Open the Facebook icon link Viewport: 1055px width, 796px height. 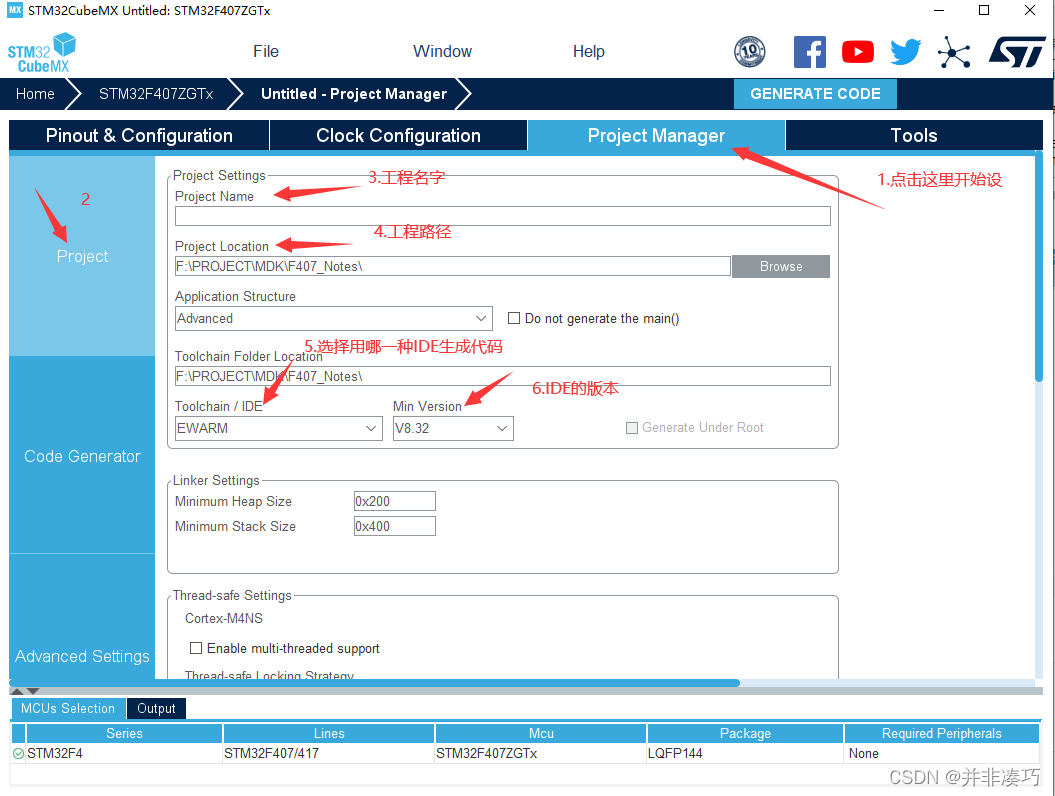pyautogui.click(x=809, y=52)
